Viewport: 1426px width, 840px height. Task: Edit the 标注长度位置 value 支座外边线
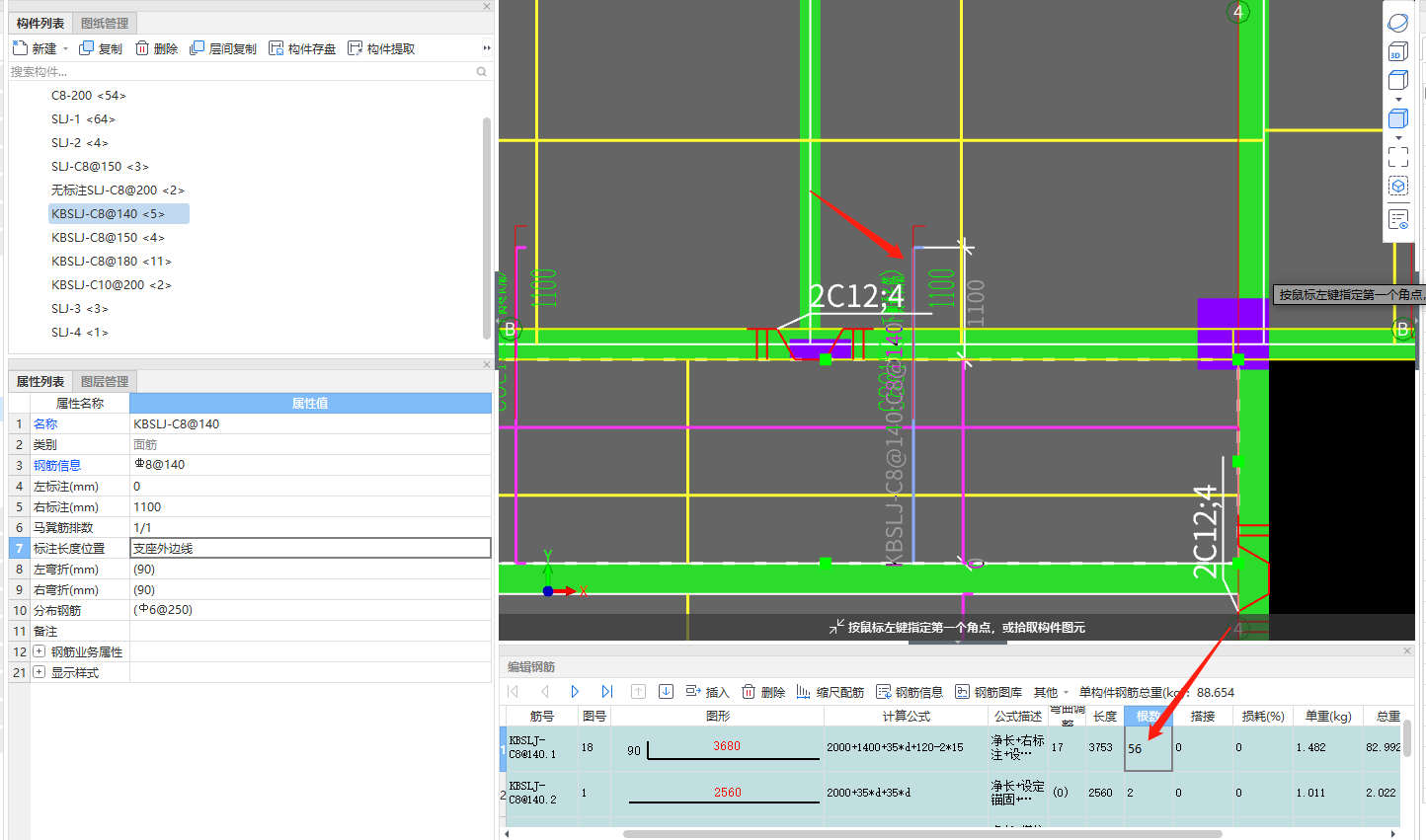(311, 548)
